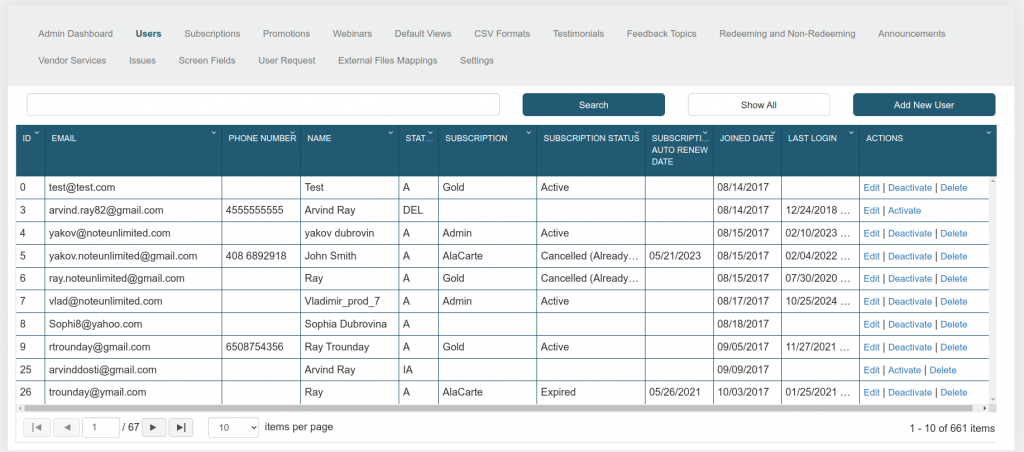Open the Actions column menu arrow
This screenshot has width=1024, height=452.
988,132
